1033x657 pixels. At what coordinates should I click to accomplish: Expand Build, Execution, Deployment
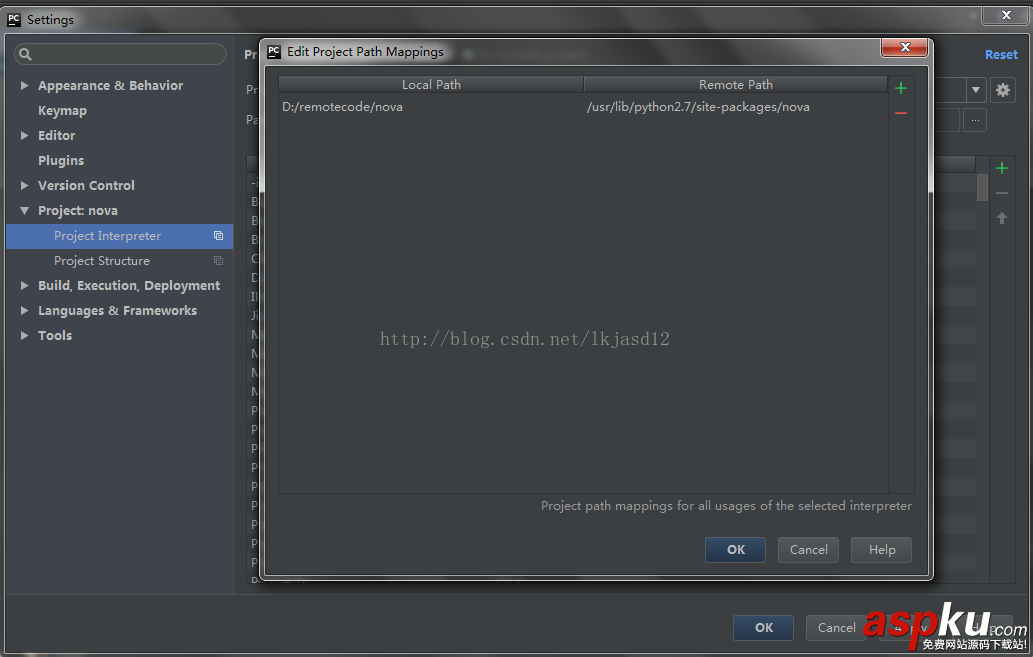(x=23, y=285)
